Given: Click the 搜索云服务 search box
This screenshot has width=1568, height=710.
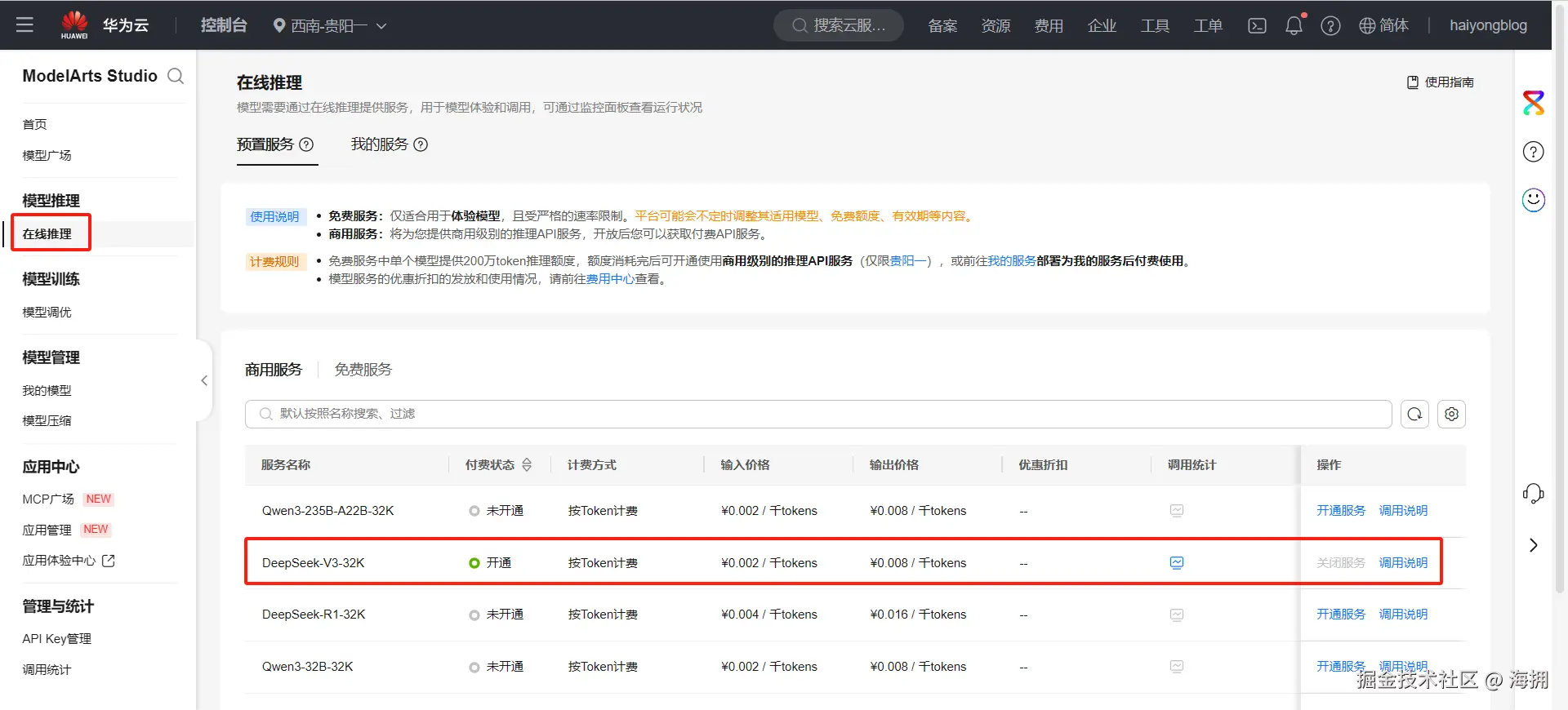Looking at the screenshot, I should (839, 25).
